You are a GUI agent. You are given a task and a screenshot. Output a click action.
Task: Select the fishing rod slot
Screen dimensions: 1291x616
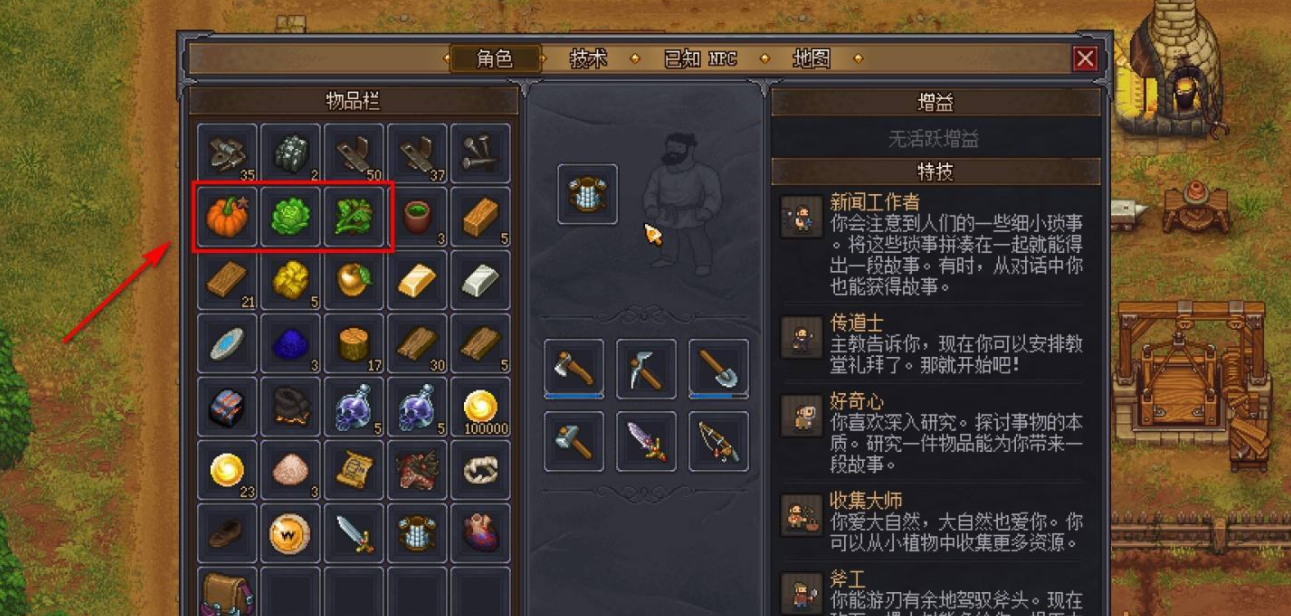pyautogui.click(x=718, y=441)
